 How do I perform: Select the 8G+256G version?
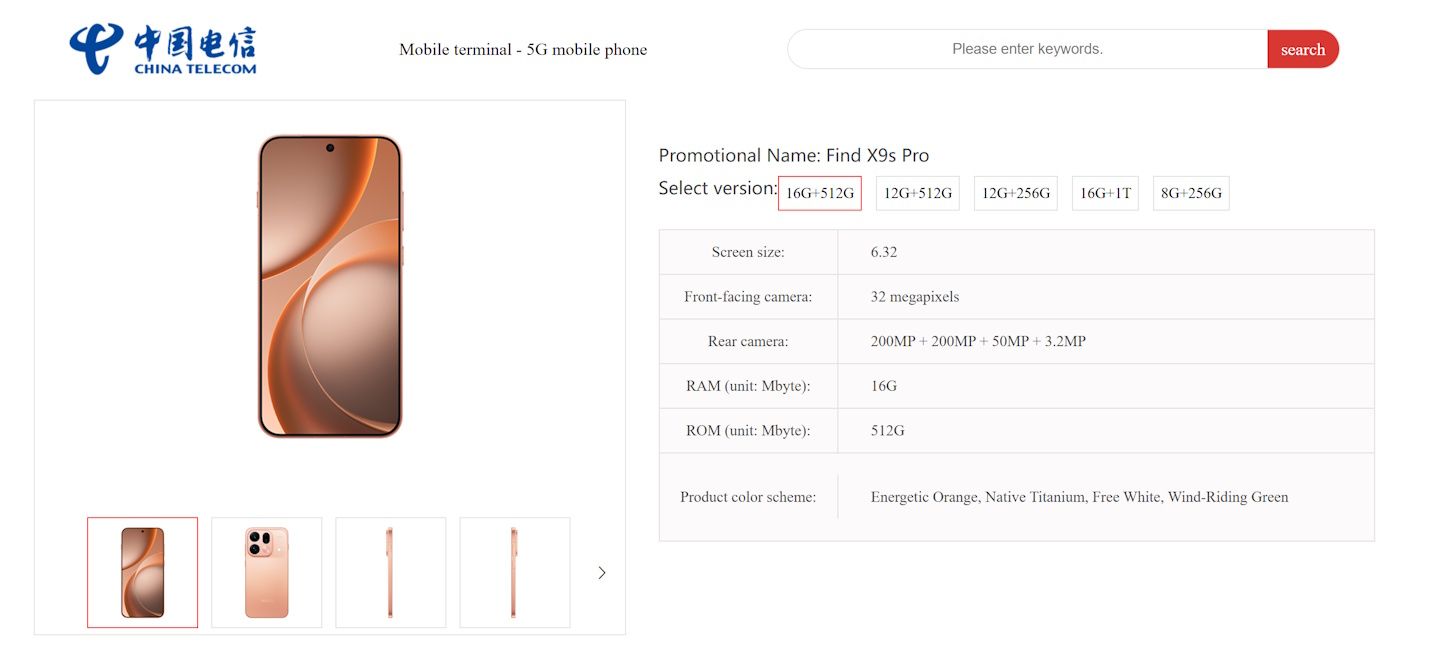[1190, 193]
